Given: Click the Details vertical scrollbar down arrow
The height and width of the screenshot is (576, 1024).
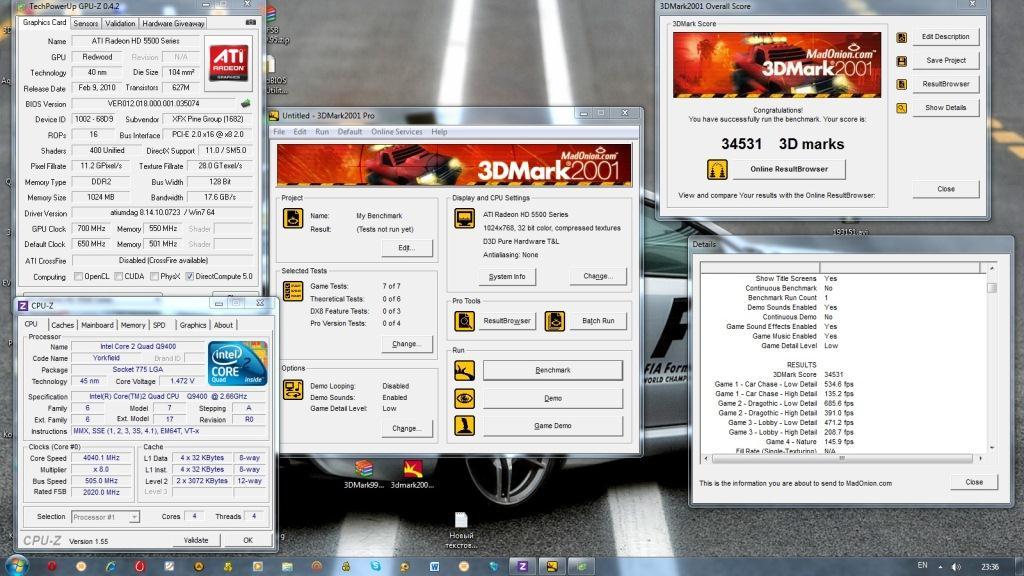Looking at the screenshot, I should click(x=991, y=448).
